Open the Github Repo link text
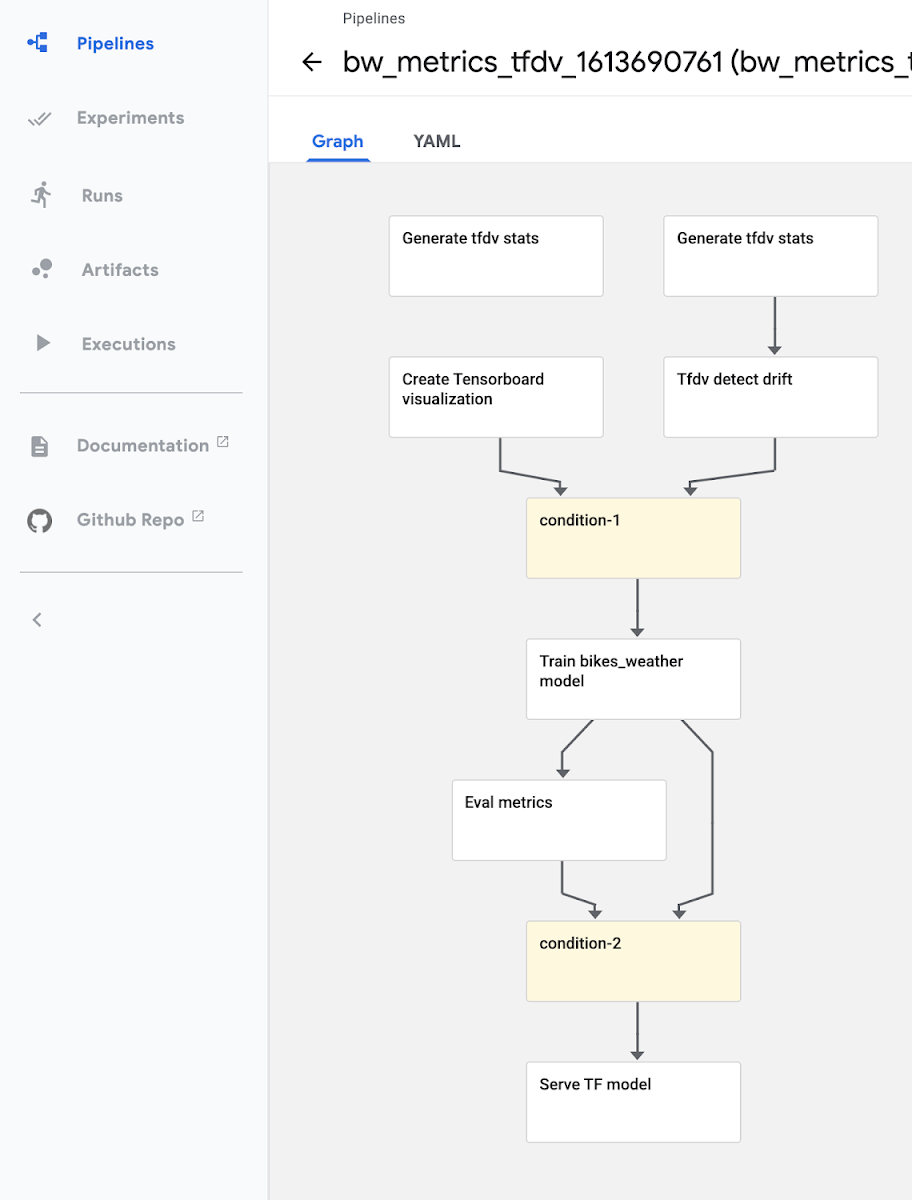Screen dimensions: 912x1200 (131, 520)
